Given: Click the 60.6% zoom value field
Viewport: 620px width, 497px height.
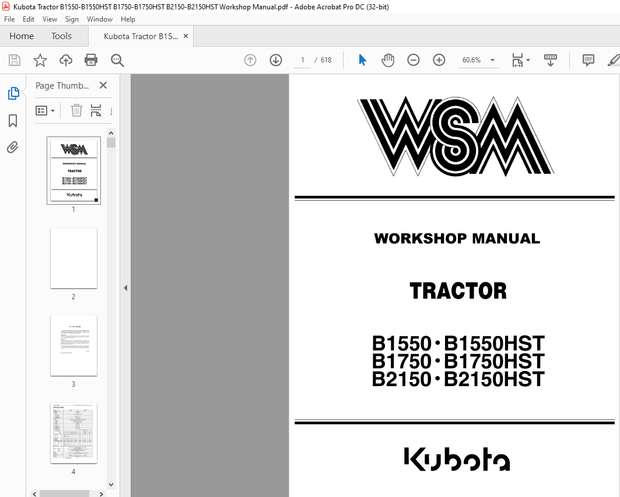Looking at the screenshot, I should (x=471, y=60).
